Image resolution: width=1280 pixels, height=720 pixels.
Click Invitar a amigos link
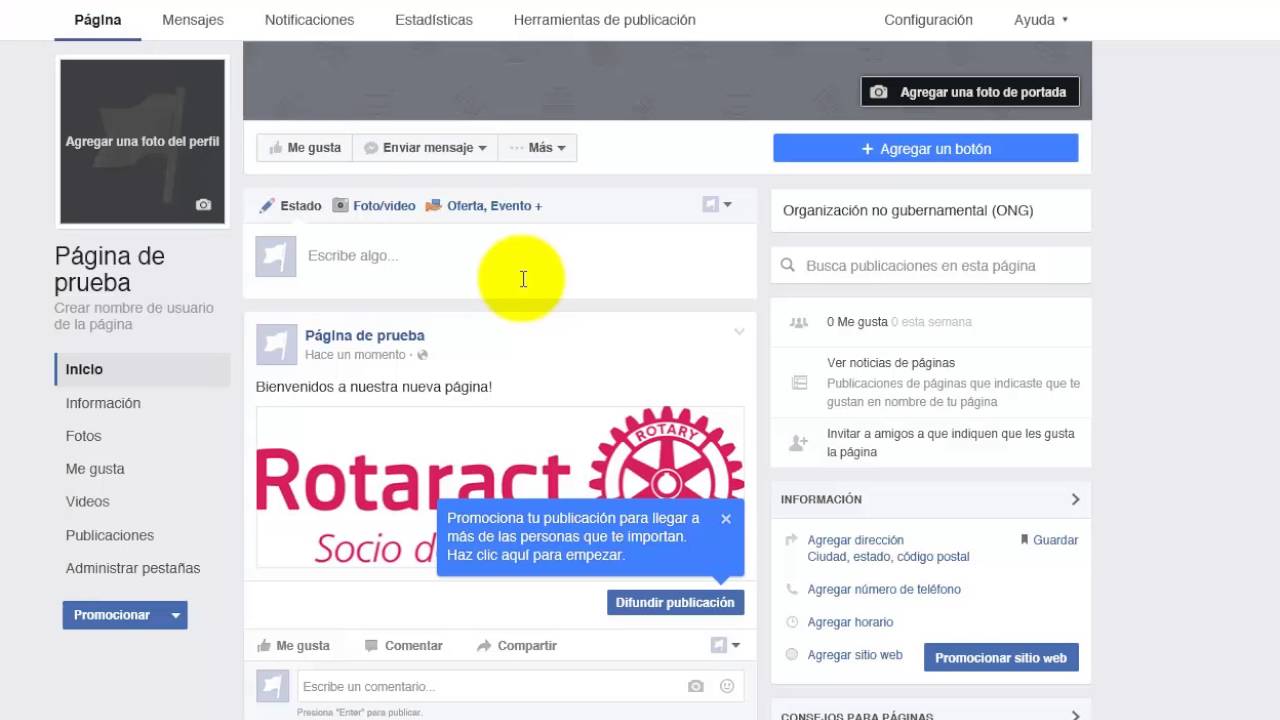click(950, 443)
